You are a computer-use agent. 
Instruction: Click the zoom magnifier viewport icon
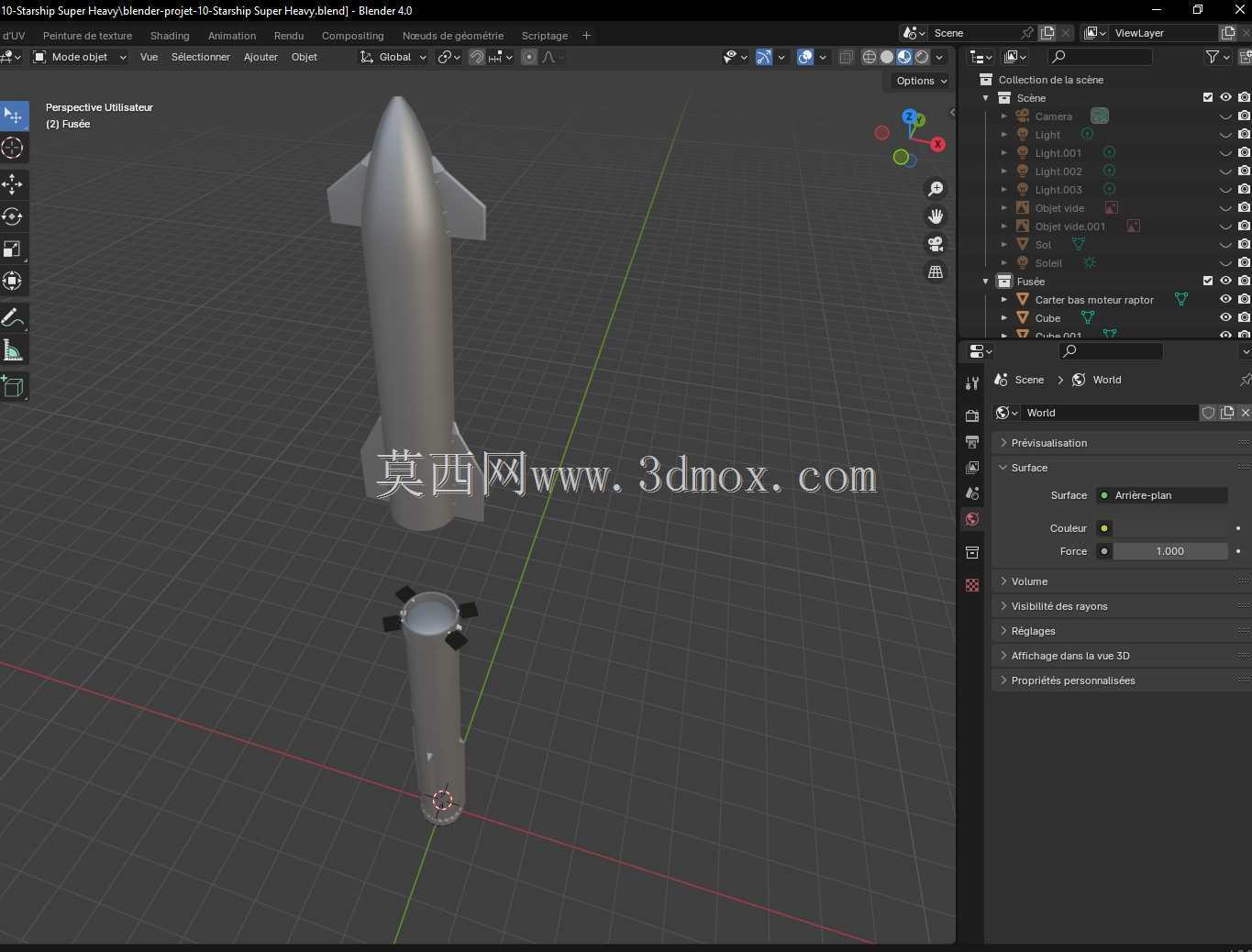(x=936, y=189)
